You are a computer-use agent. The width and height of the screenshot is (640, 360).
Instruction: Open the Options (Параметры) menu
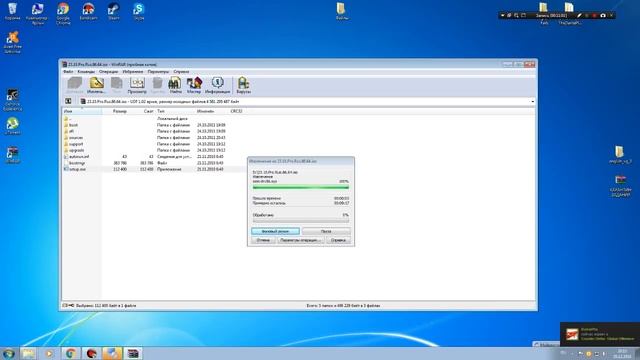[x=158, y=71]
